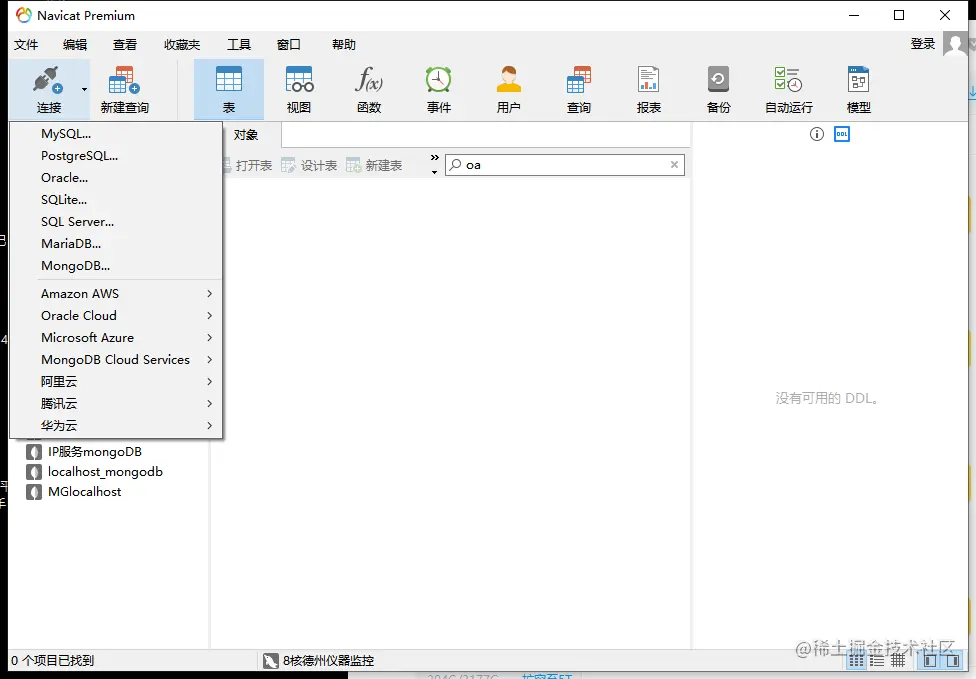This screenshot has width=976, height=679.
Task: Click the 连接 connection plug icon
Action: 48,80
